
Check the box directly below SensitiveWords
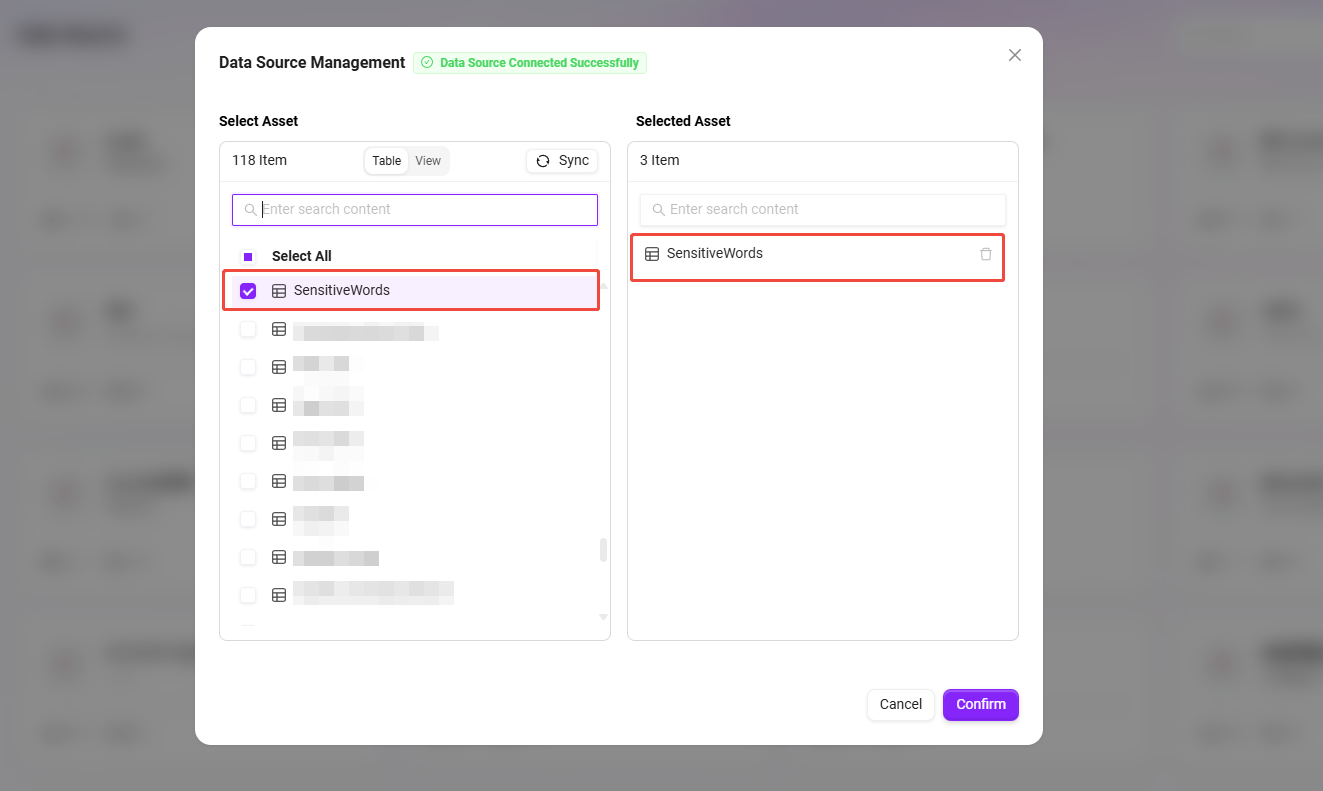point(248,329)
